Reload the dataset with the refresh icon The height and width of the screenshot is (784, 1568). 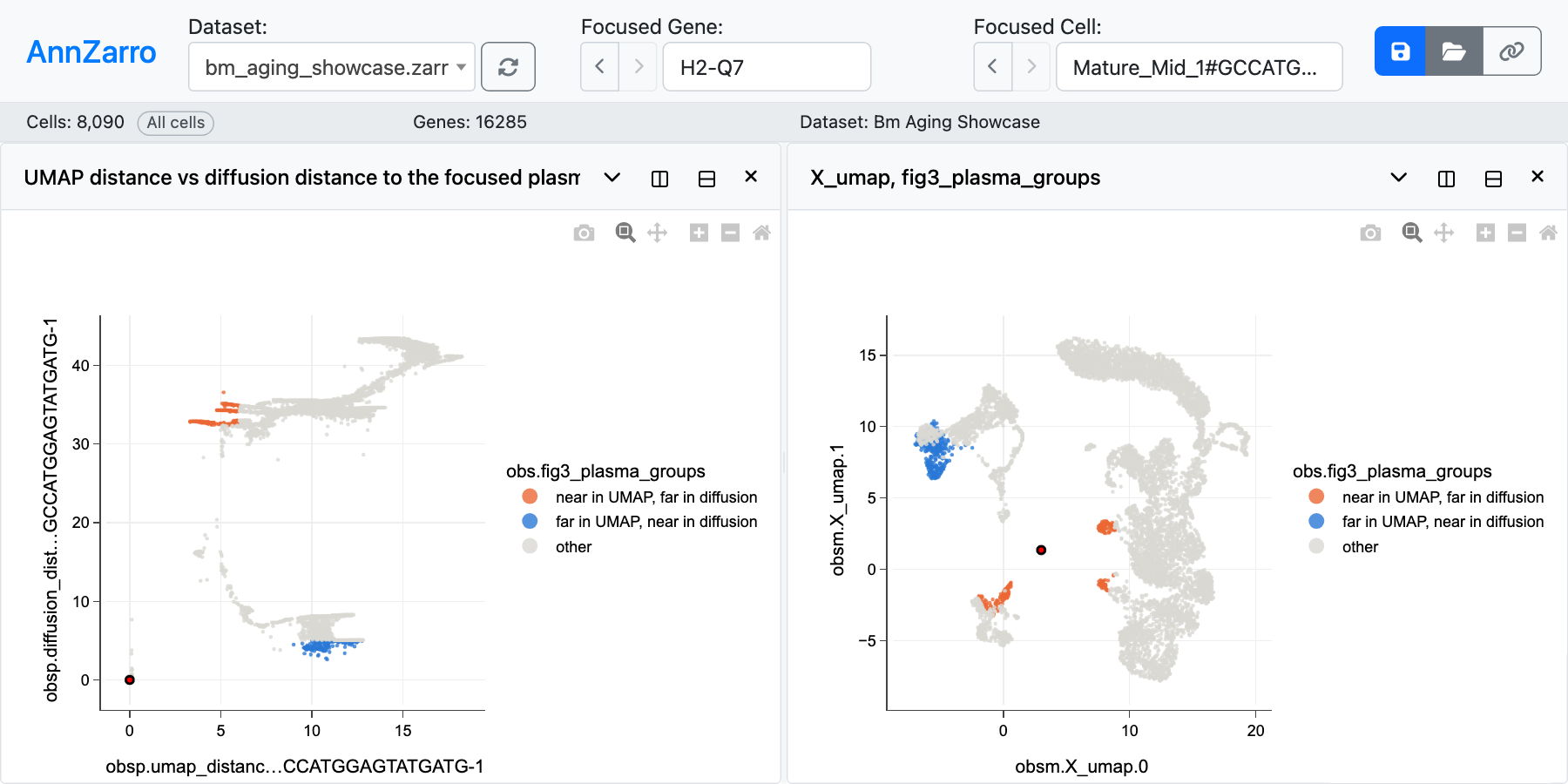click(509, 67)
